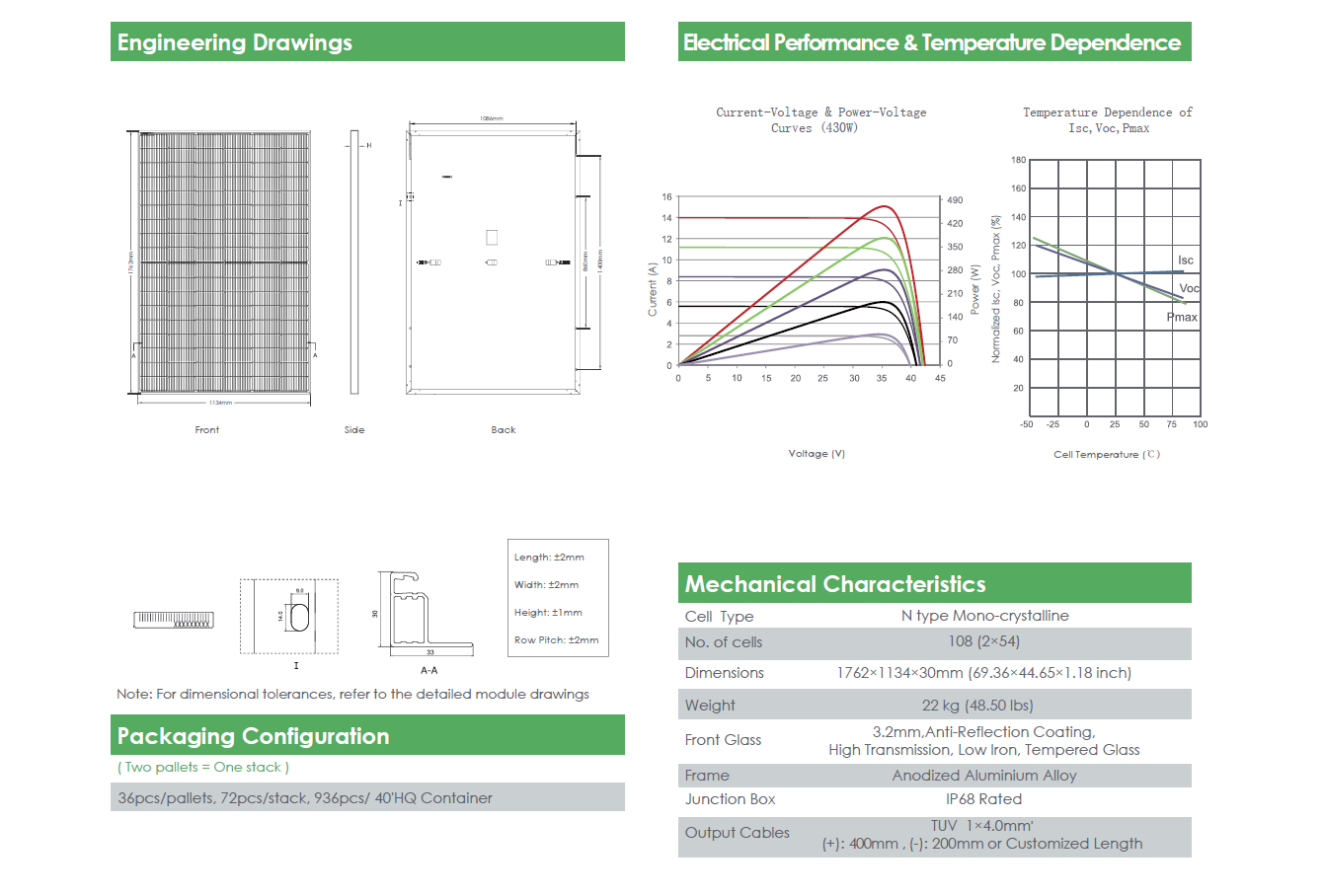Click the Current-Voltage & Power-Voltage Curves chart title
This screenshot has width=1324, height=896.
[x=821, y=119]
